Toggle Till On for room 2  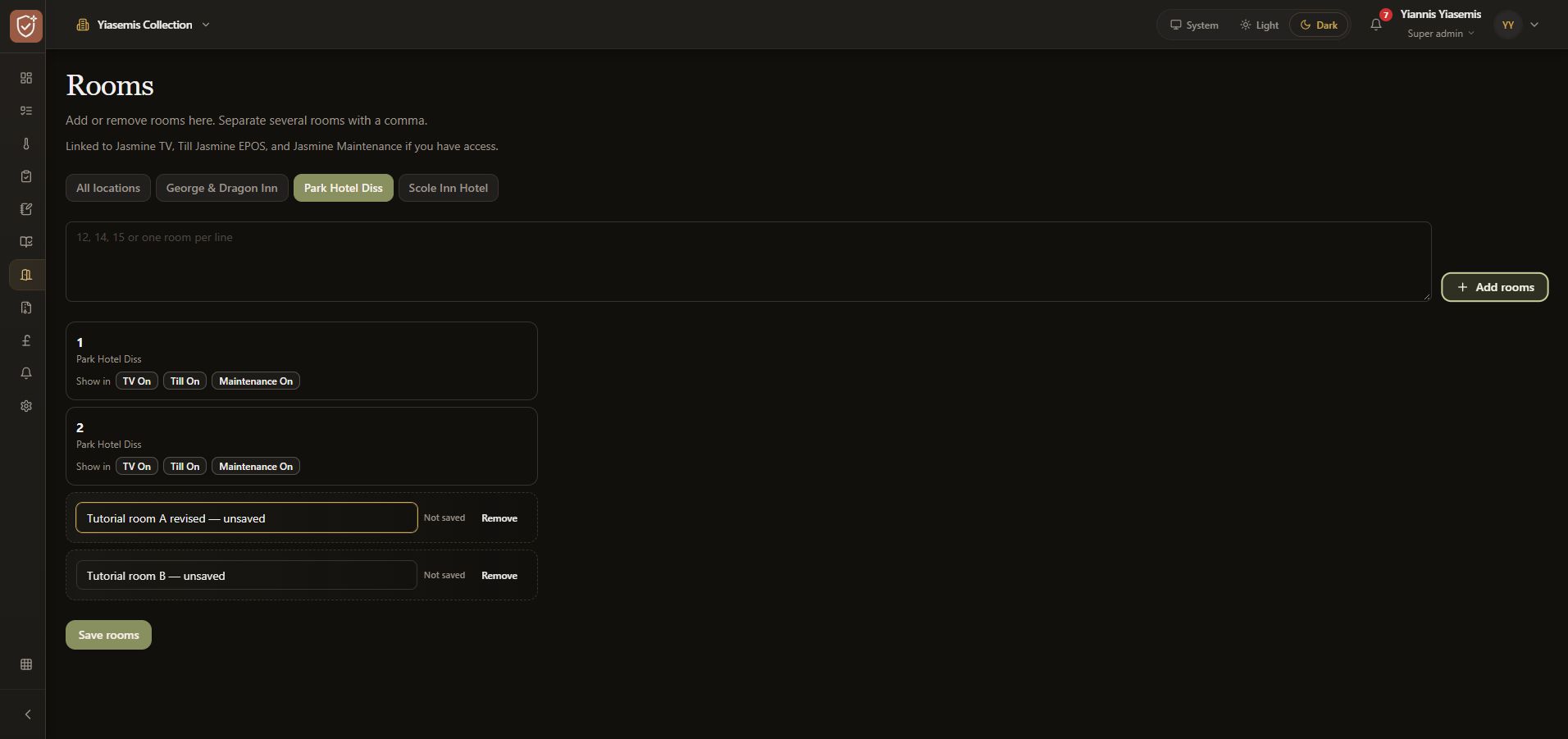[185, 467]
